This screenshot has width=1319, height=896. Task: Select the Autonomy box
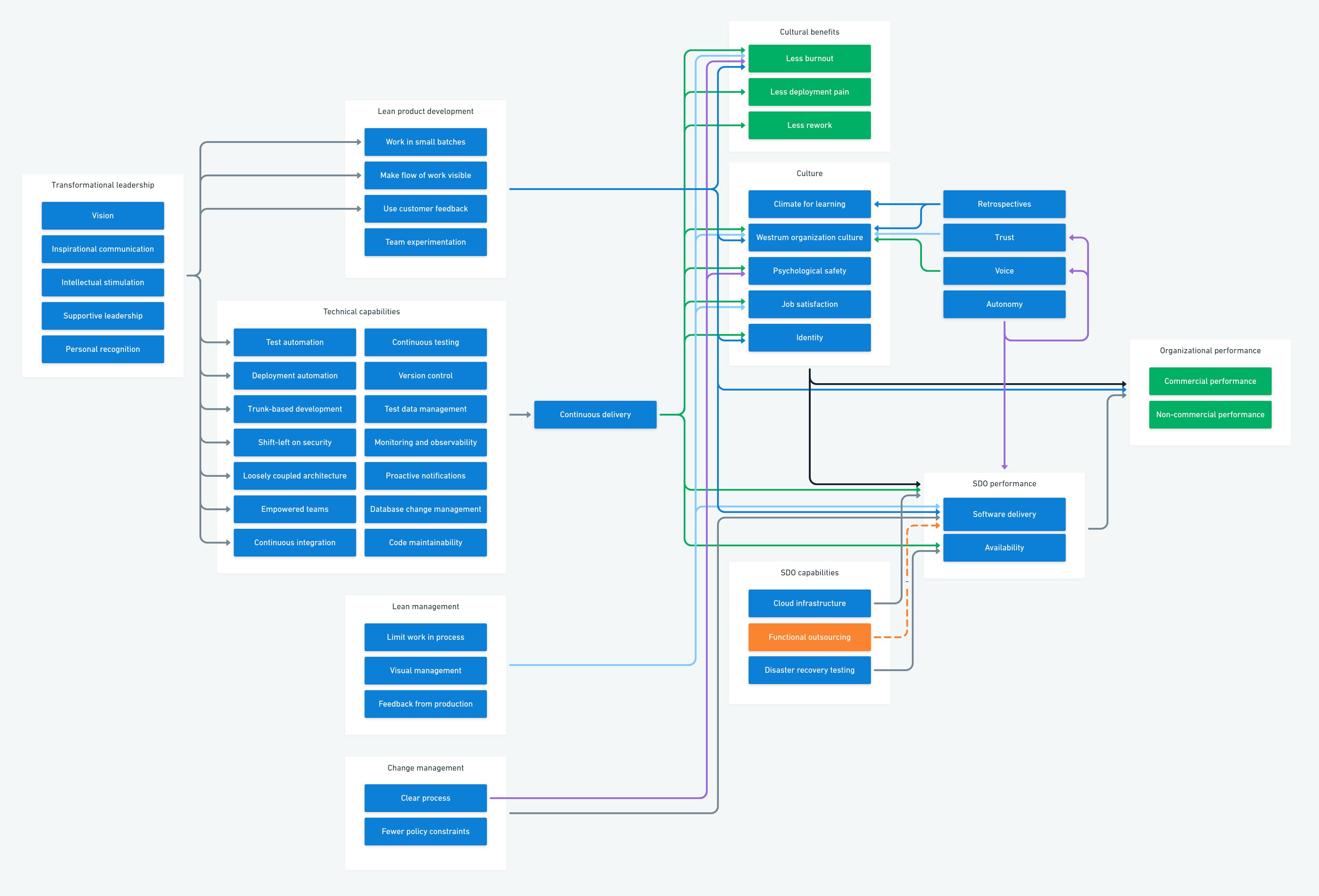(1004, 304)
